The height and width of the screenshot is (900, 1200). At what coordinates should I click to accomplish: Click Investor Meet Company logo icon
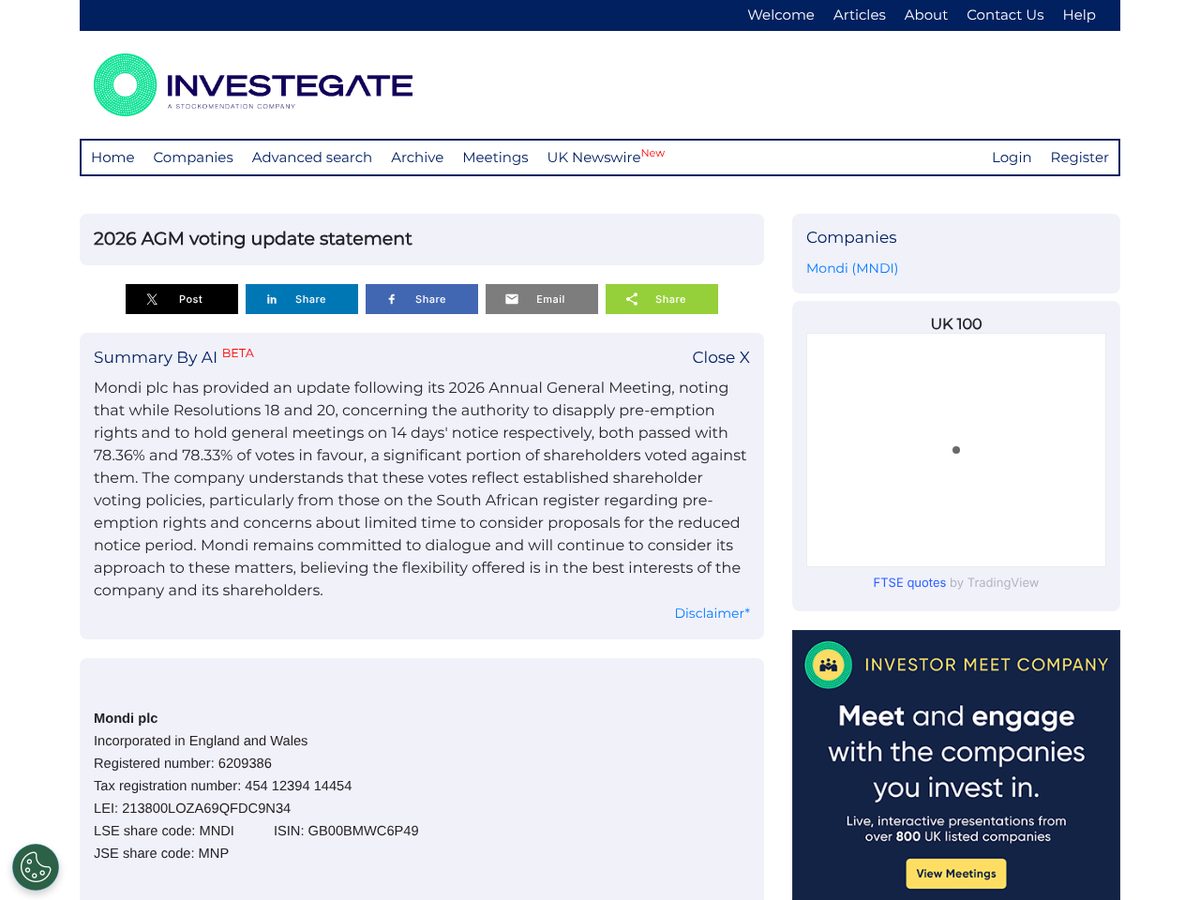coord(828,665)
